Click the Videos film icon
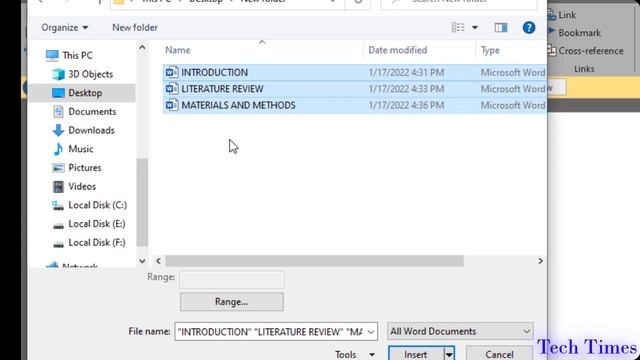 click(x=58, y=187)
